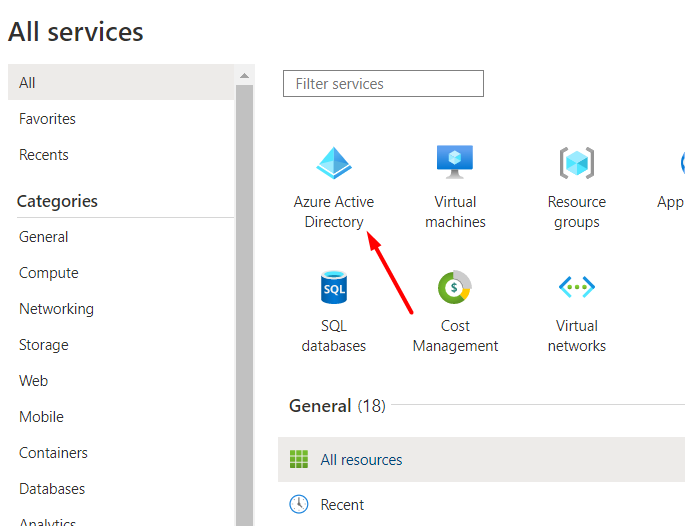The width and height of the screenshot is (685, 526).
Task: Focus the Filter services search box
Action: 383,83
